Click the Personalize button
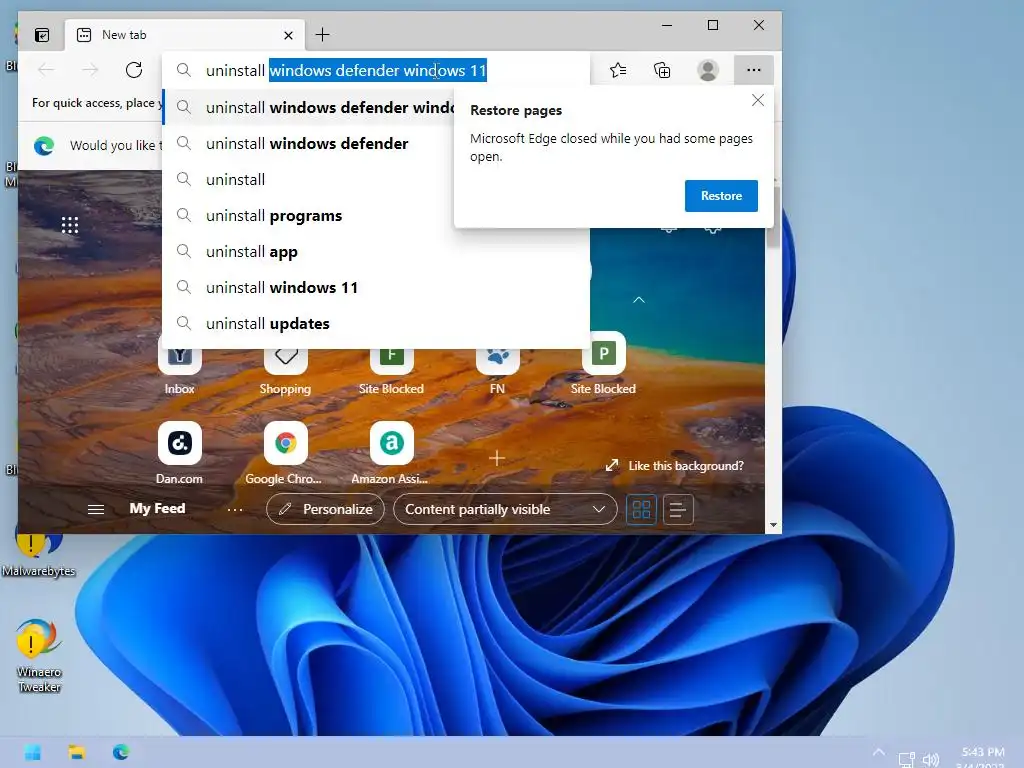Image resolution: width=1024 pixels, height=768 pixels. tap(325, 509)
